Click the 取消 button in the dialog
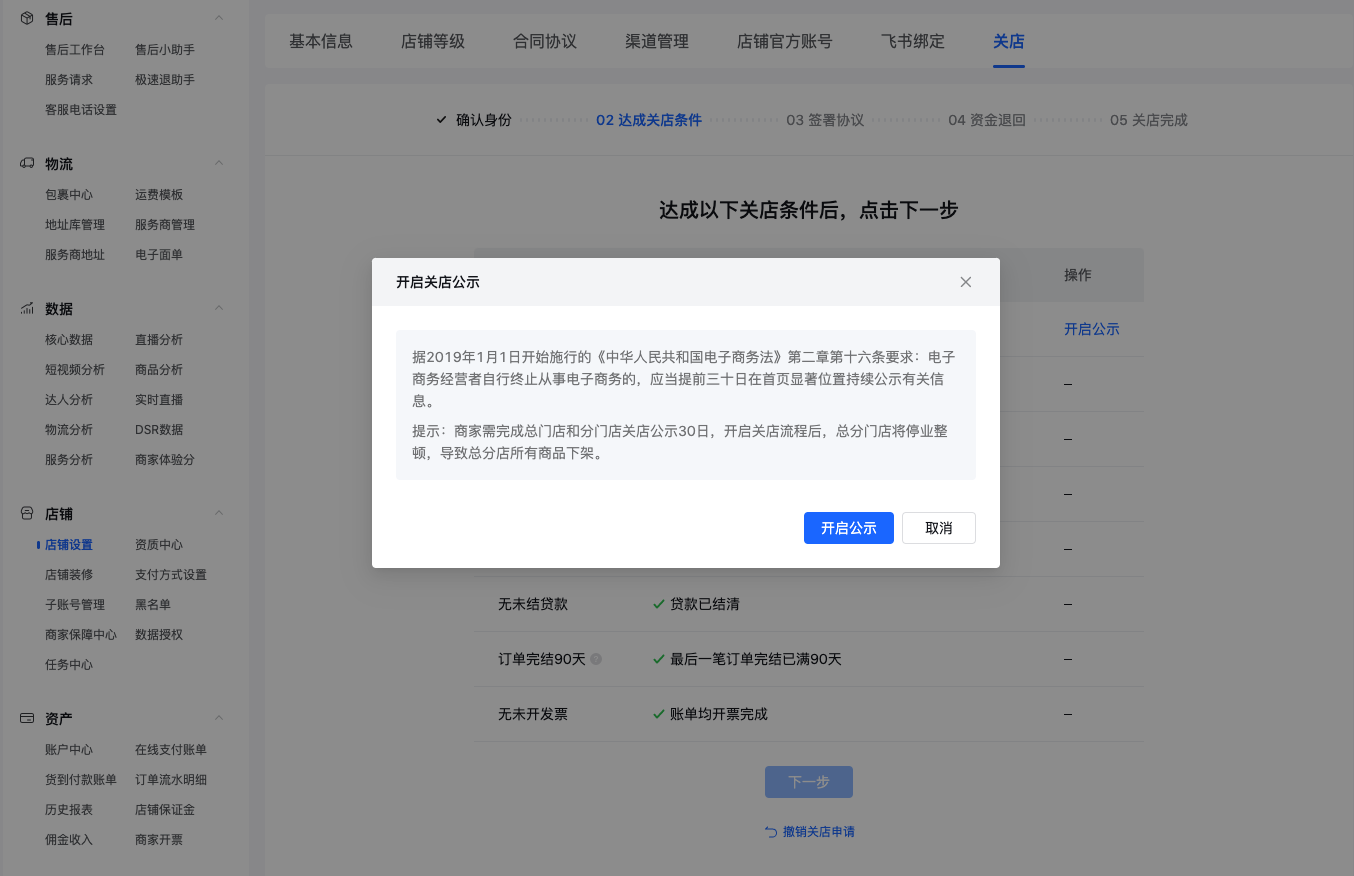 [x=938, y=528]
